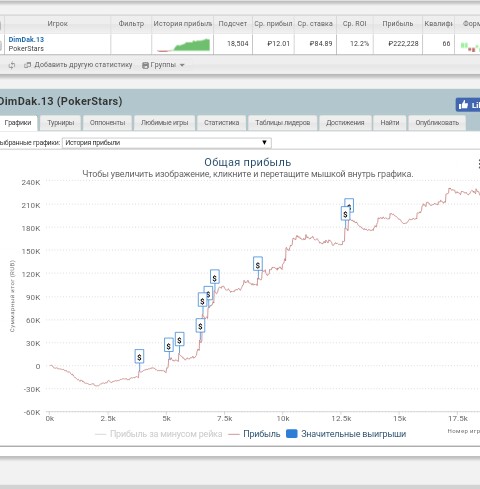
Task: Toggle the Прибыль legend series
Action: pyautogui.click(x=254, y=434)
